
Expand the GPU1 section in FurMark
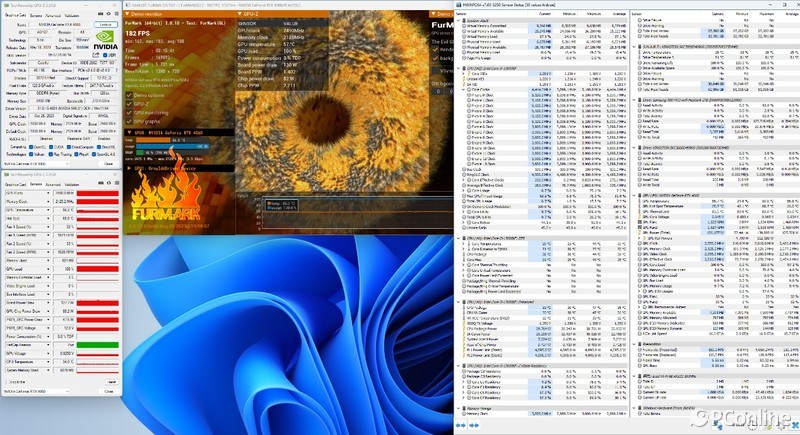point(129,168)
